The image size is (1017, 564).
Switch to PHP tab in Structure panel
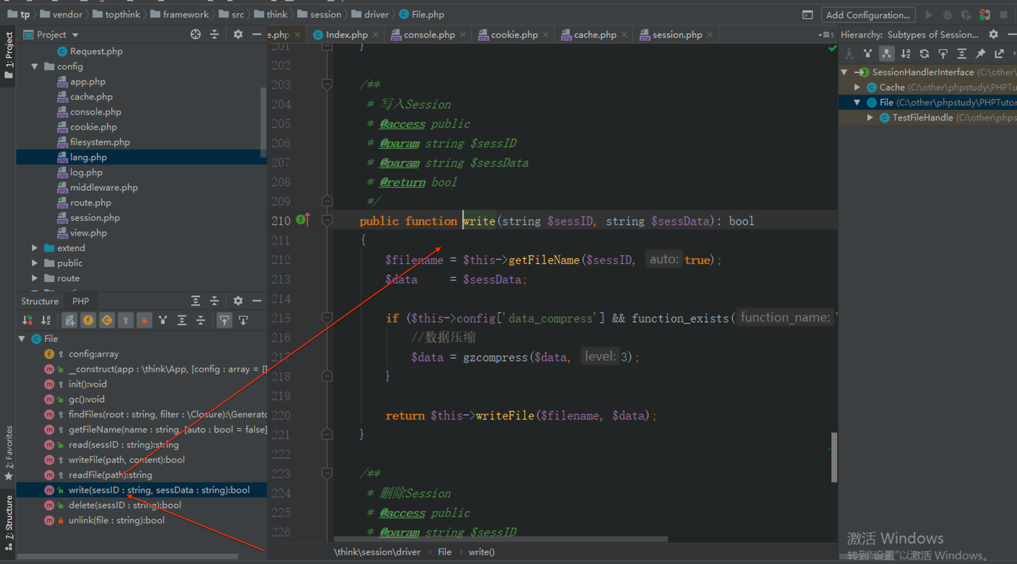[x=80, y=301]
